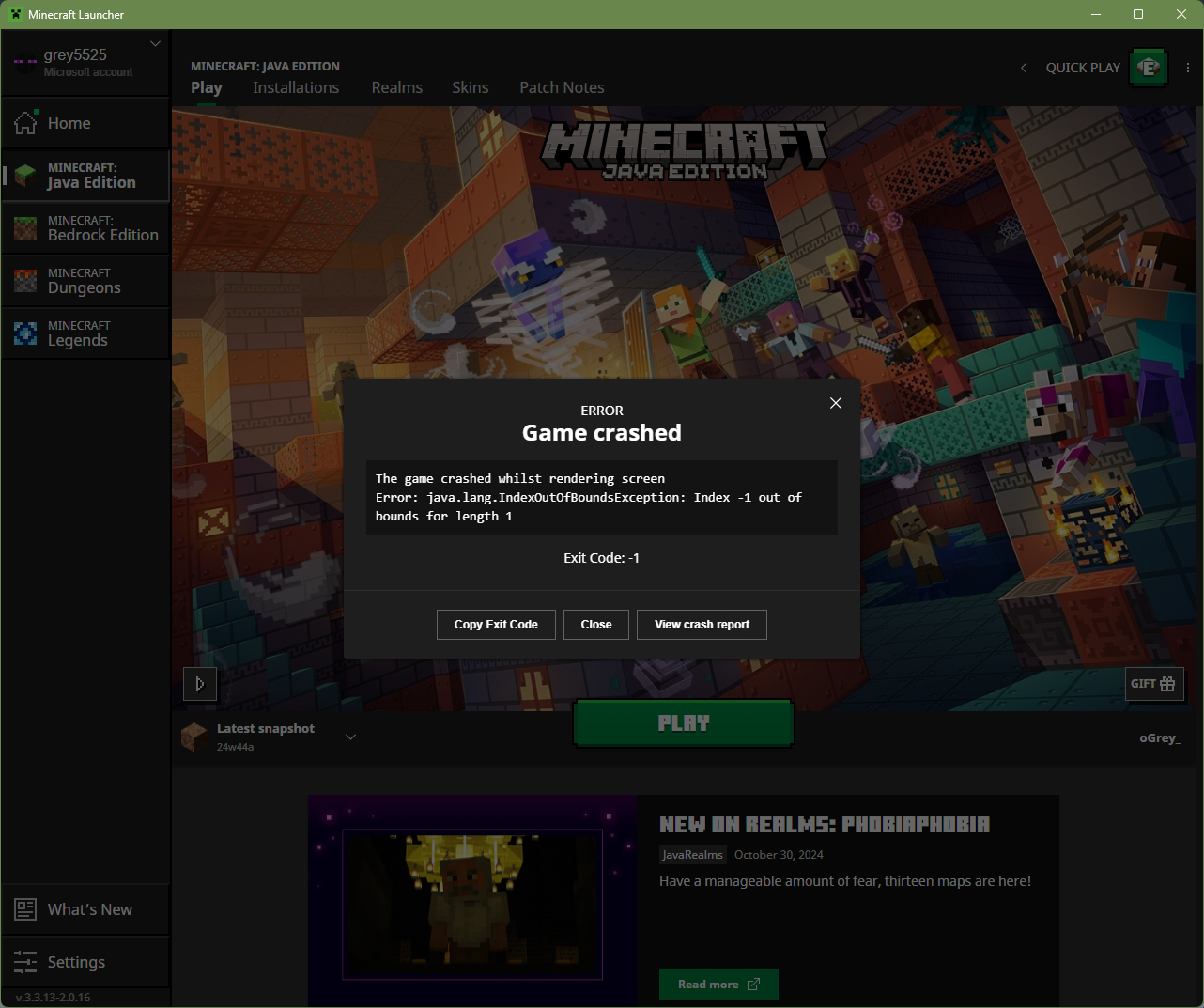Select Minecraft Dungeons in sidebar

pyautogui.click(x=85, y=281)
